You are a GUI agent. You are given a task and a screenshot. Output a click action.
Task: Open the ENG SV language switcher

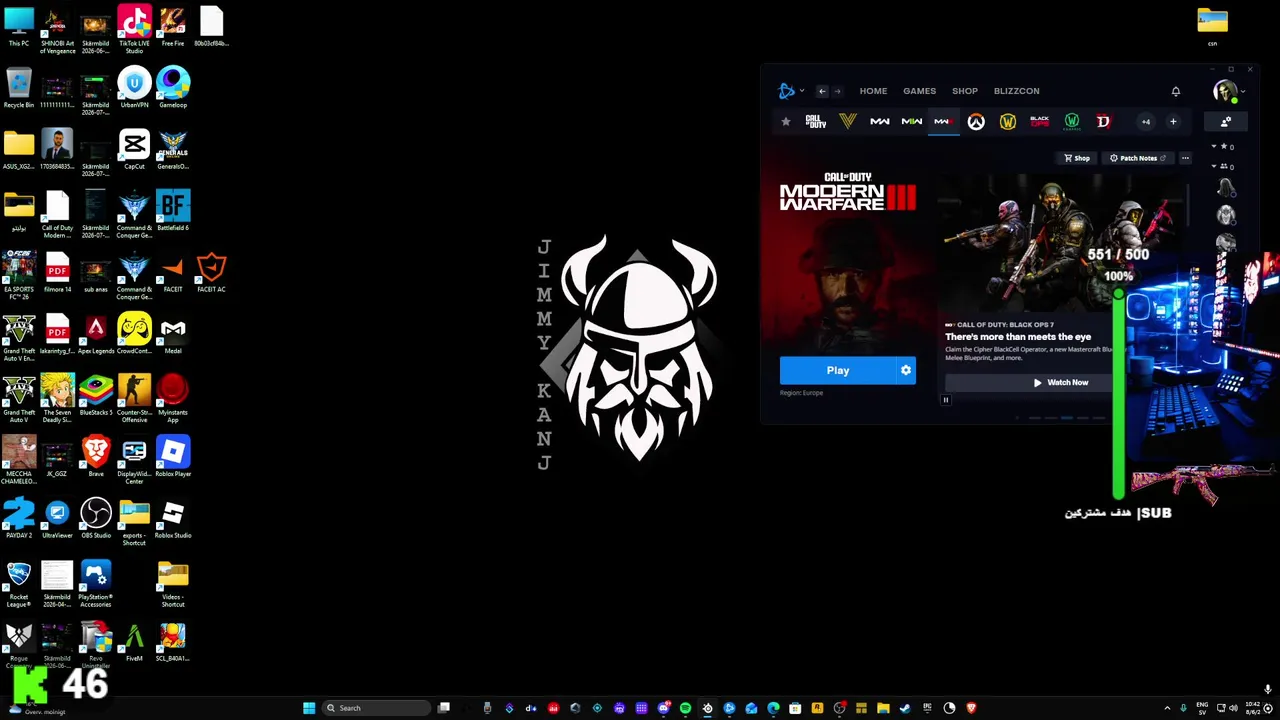(x=1202, y=708)
